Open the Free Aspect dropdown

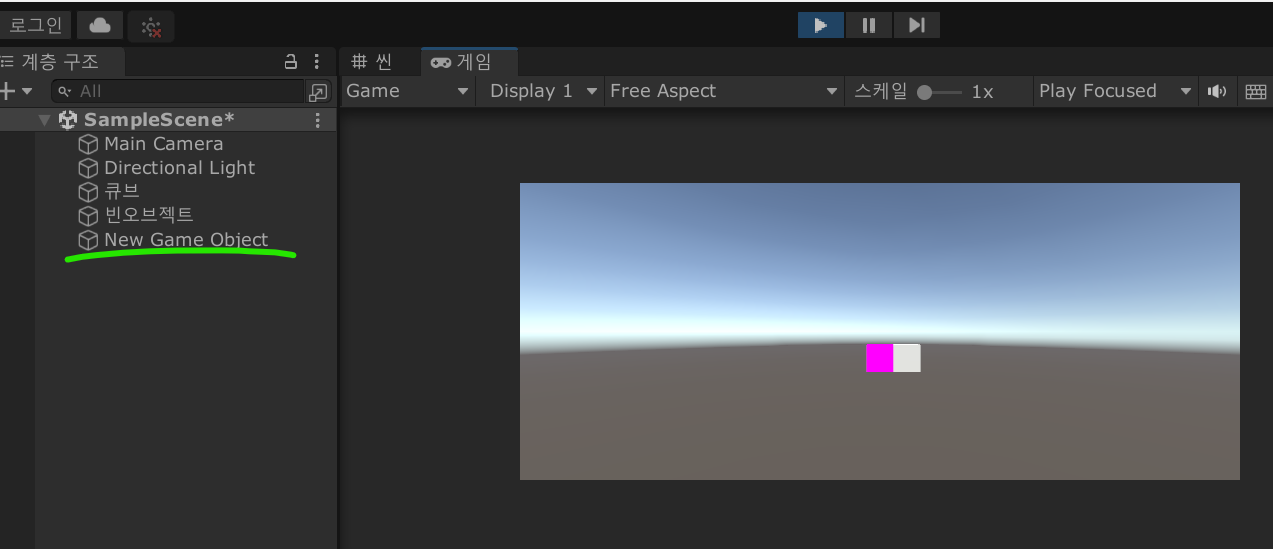(724, 91)
